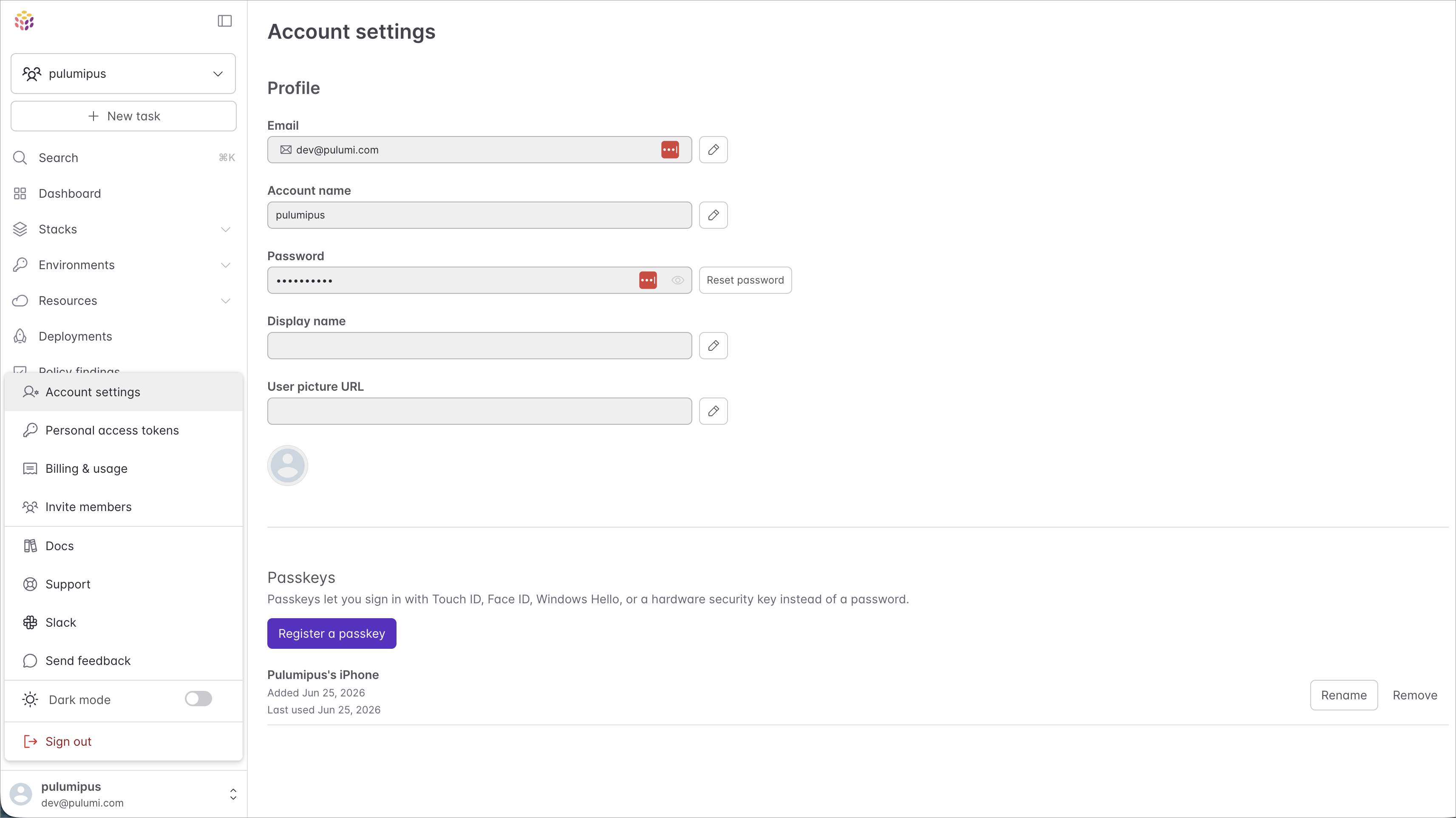Viewport: 1456px width, 818px height.
Task: Open Billing & usage
Action: pyautogui.click(x=124, y=469)
